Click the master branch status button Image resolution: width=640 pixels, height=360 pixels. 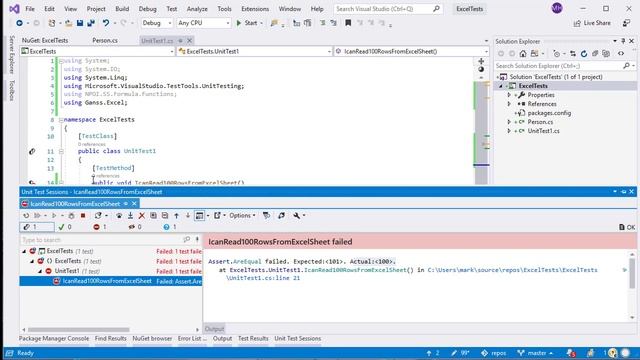click(535, 353)
